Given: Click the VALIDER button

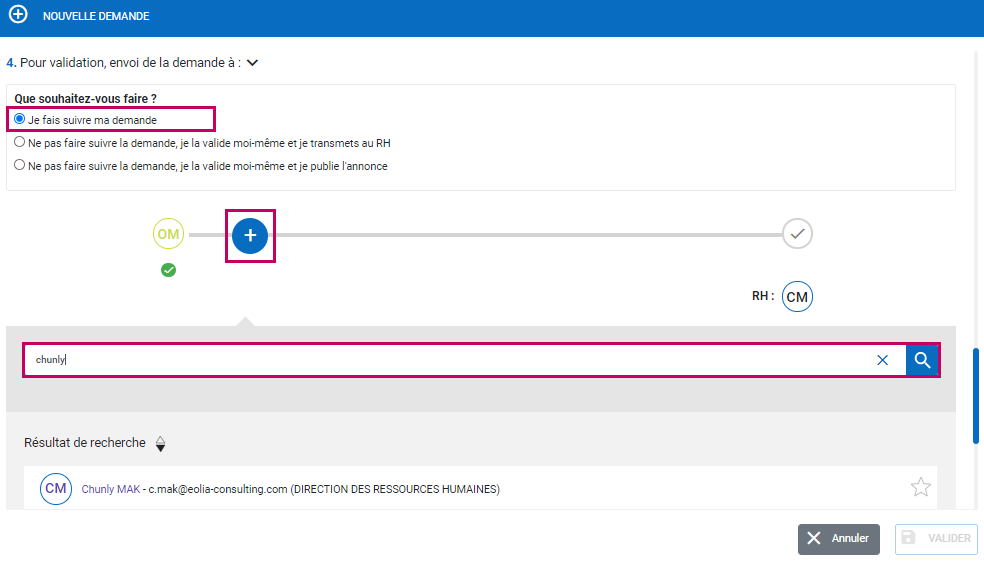Looking at the screenshot, I should point(936,538).
